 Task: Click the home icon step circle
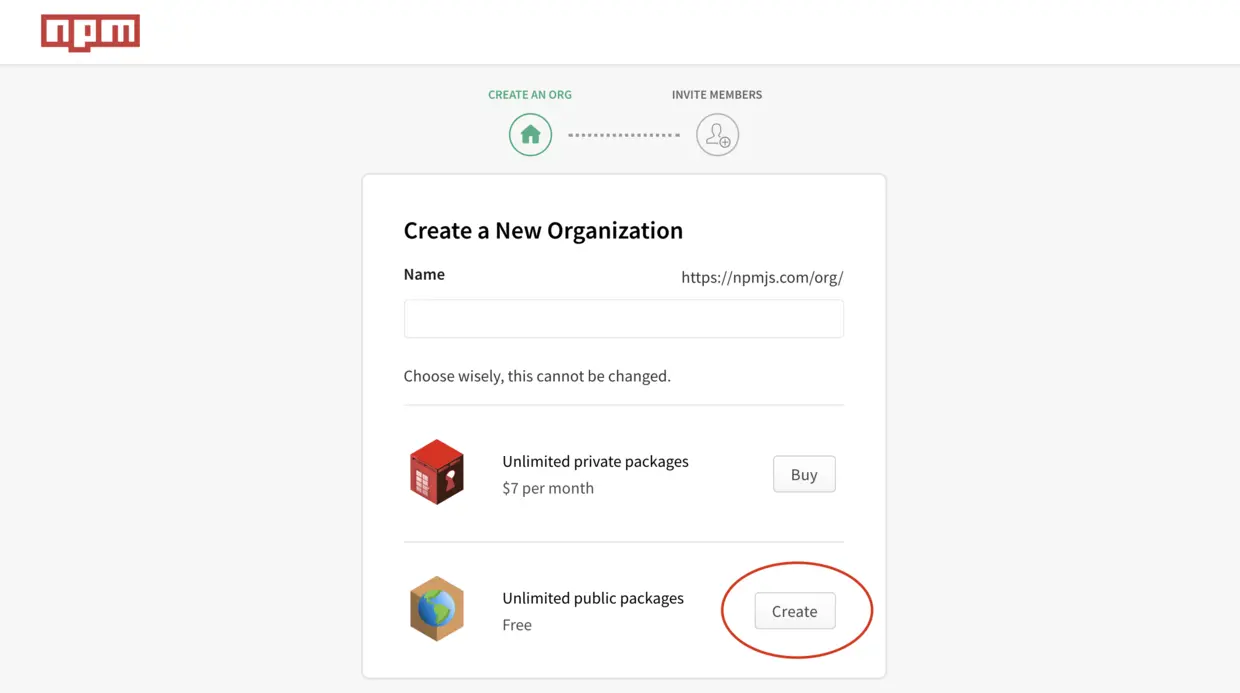coord(530,135)
